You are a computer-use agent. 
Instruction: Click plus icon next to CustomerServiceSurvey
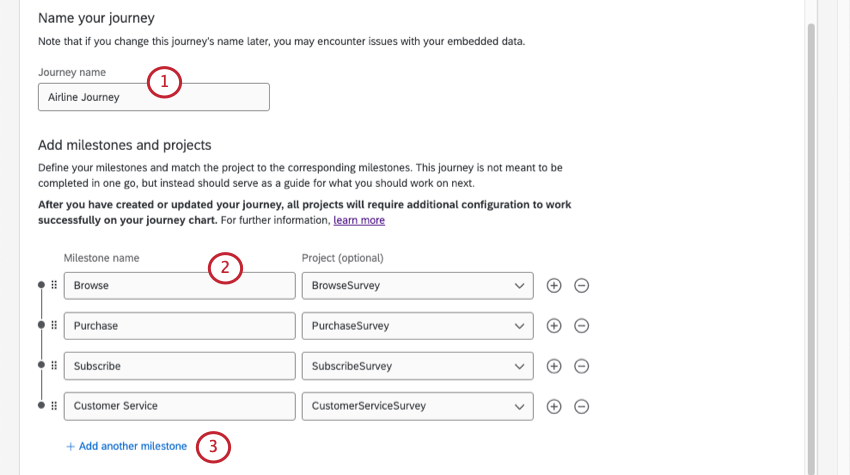click(x=554, y=406)
